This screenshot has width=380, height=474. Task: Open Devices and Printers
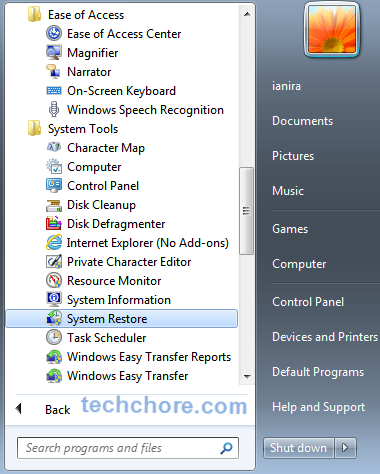point(325,337)
